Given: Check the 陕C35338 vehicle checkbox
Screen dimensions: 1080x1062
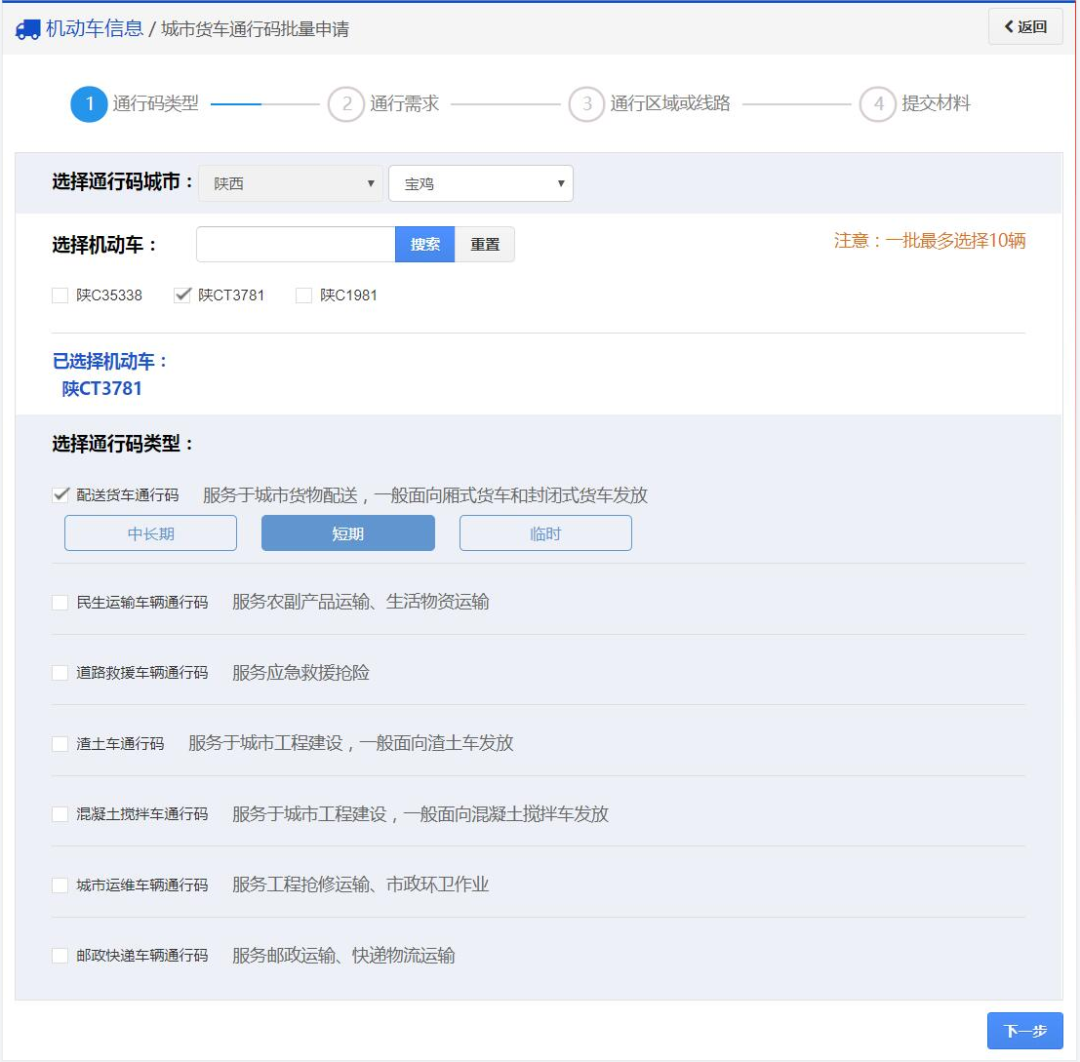Looking at the screenshot, I should pos(60,296).
